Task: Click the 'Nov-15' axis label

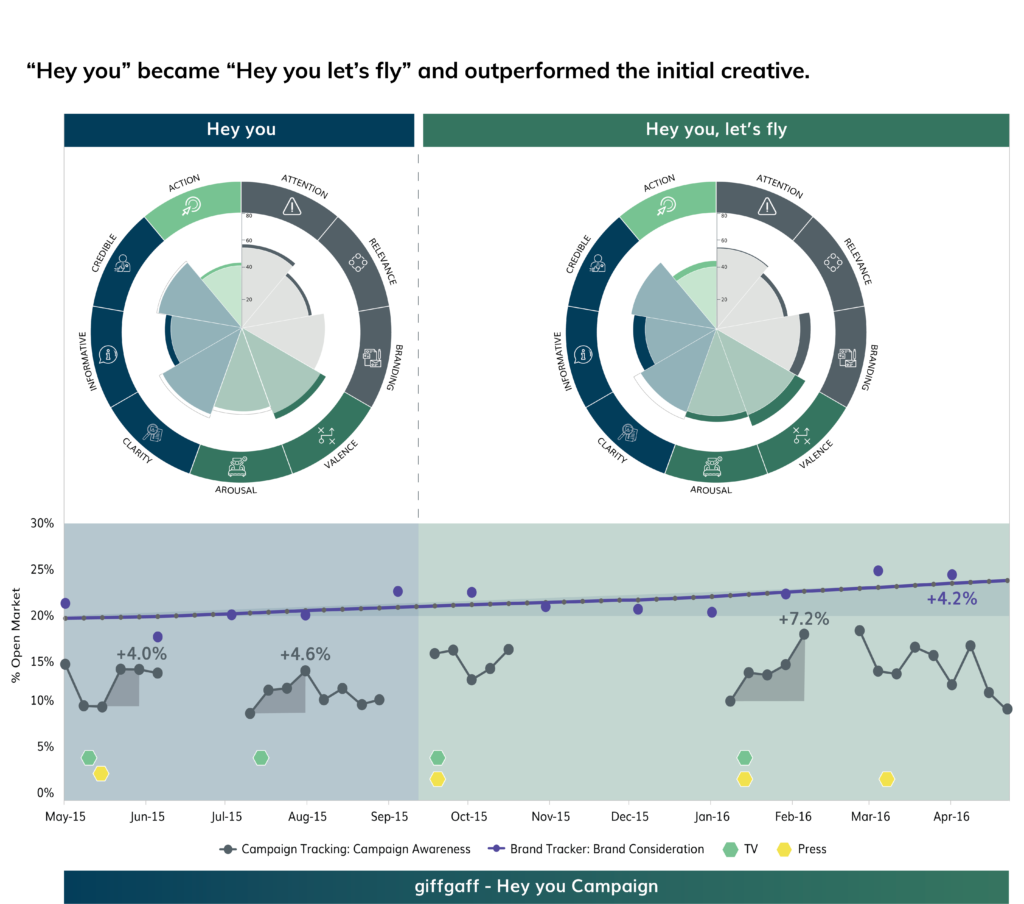Action: coord(551,816)
